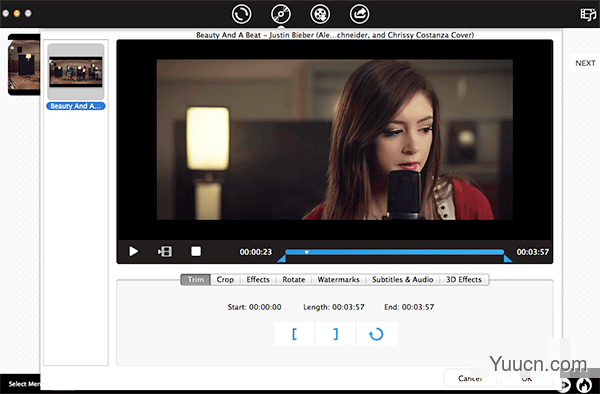Image resolution: width=600 pixels, height=394 pixels.
Task: Open the Convert section icon in top bar
Action: (241, 14)
